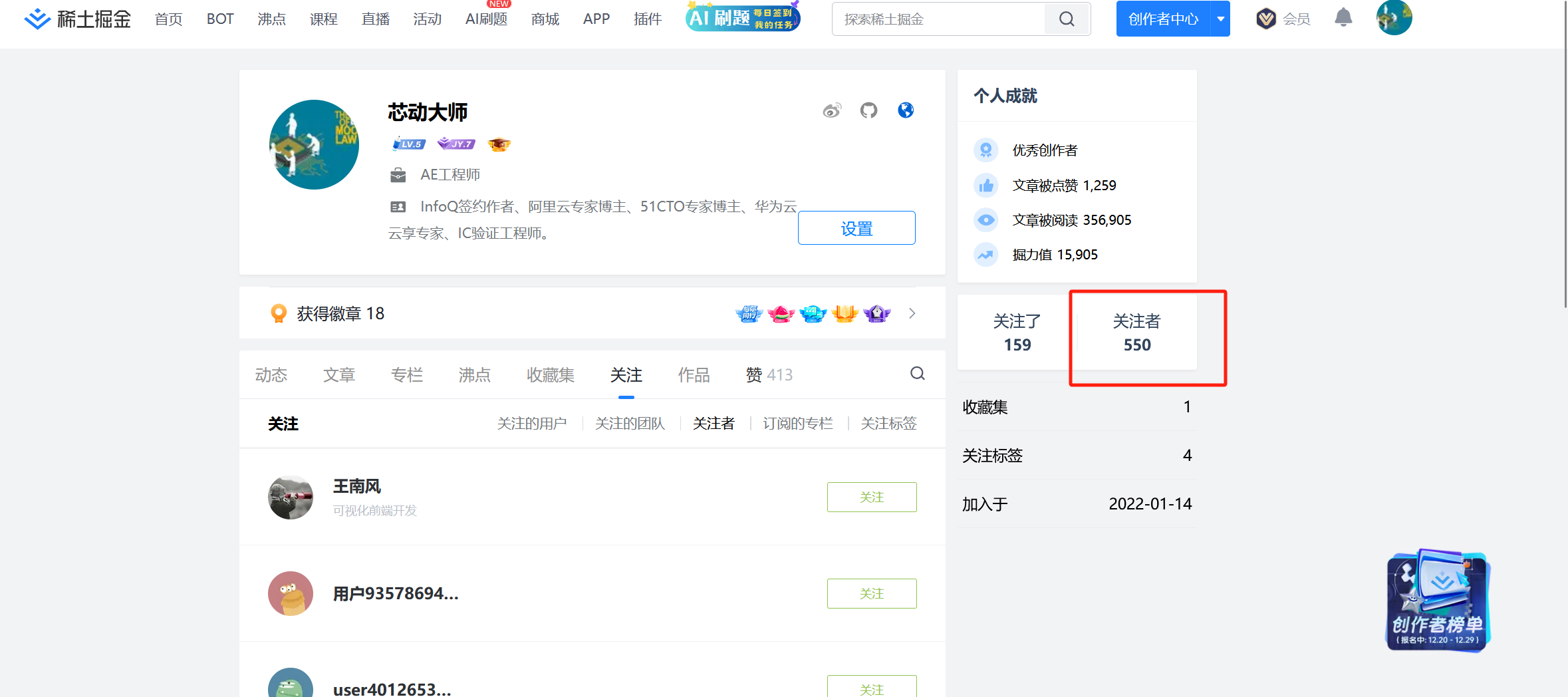
Task: Click the 稀土掘金 logo
Action: [78, 19]
